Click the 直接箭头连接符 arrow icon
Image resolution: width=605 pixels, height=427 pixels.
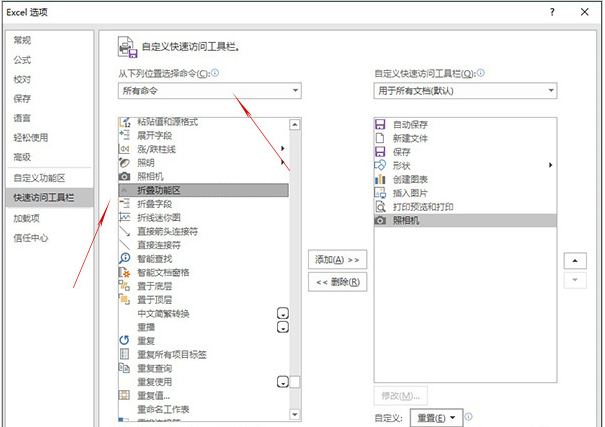[x=124, y=231]
